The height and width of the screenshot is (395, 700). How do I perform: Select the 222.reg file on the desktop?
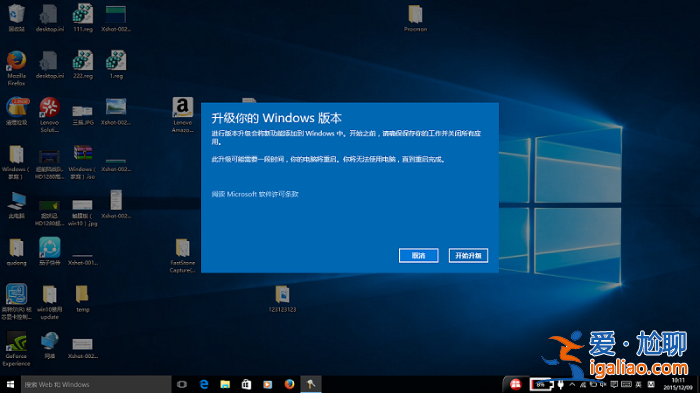[83, 65]
